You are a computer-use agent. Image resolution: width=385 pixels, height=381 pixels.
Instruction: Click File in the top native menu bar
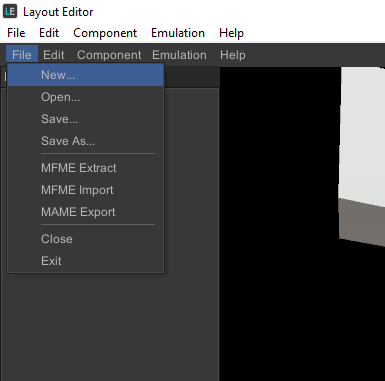pyautogui.click(x=16, y=33)
